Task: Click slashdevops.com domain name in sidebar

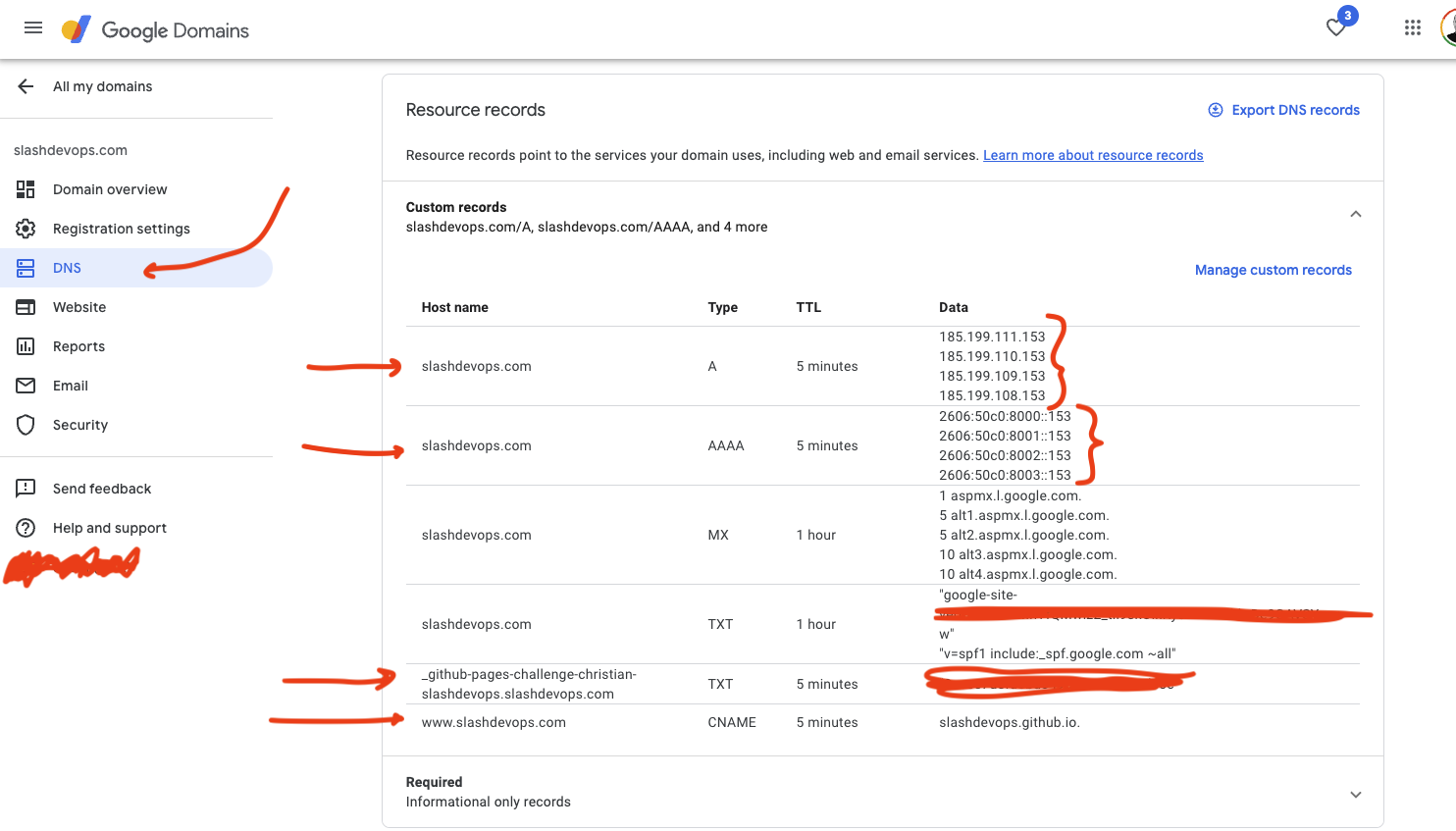Action: click(71, 150)
